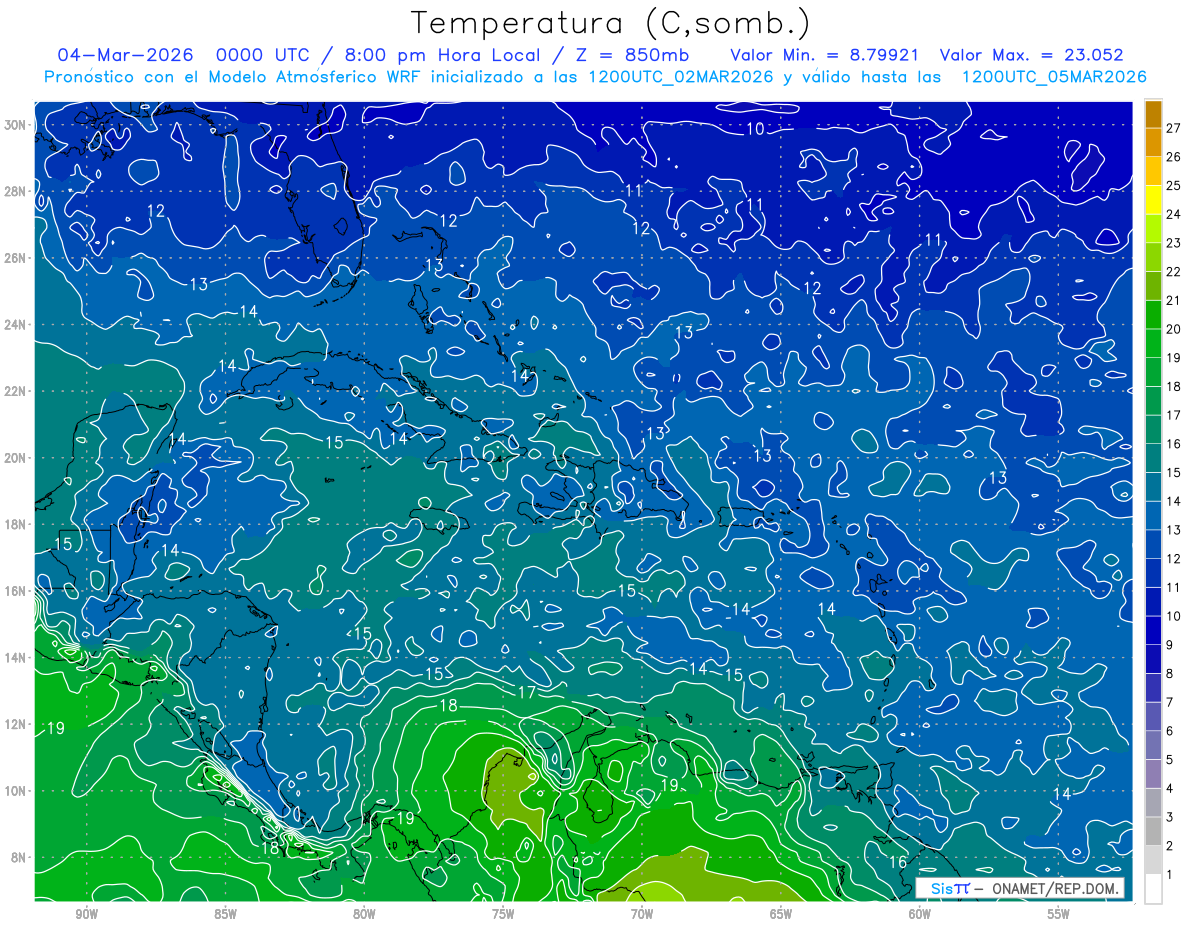Click the '8N' latitude axis label
The width and height of the screenshot is (1200, 927).
pyautogui.click(x=18, y=857)
